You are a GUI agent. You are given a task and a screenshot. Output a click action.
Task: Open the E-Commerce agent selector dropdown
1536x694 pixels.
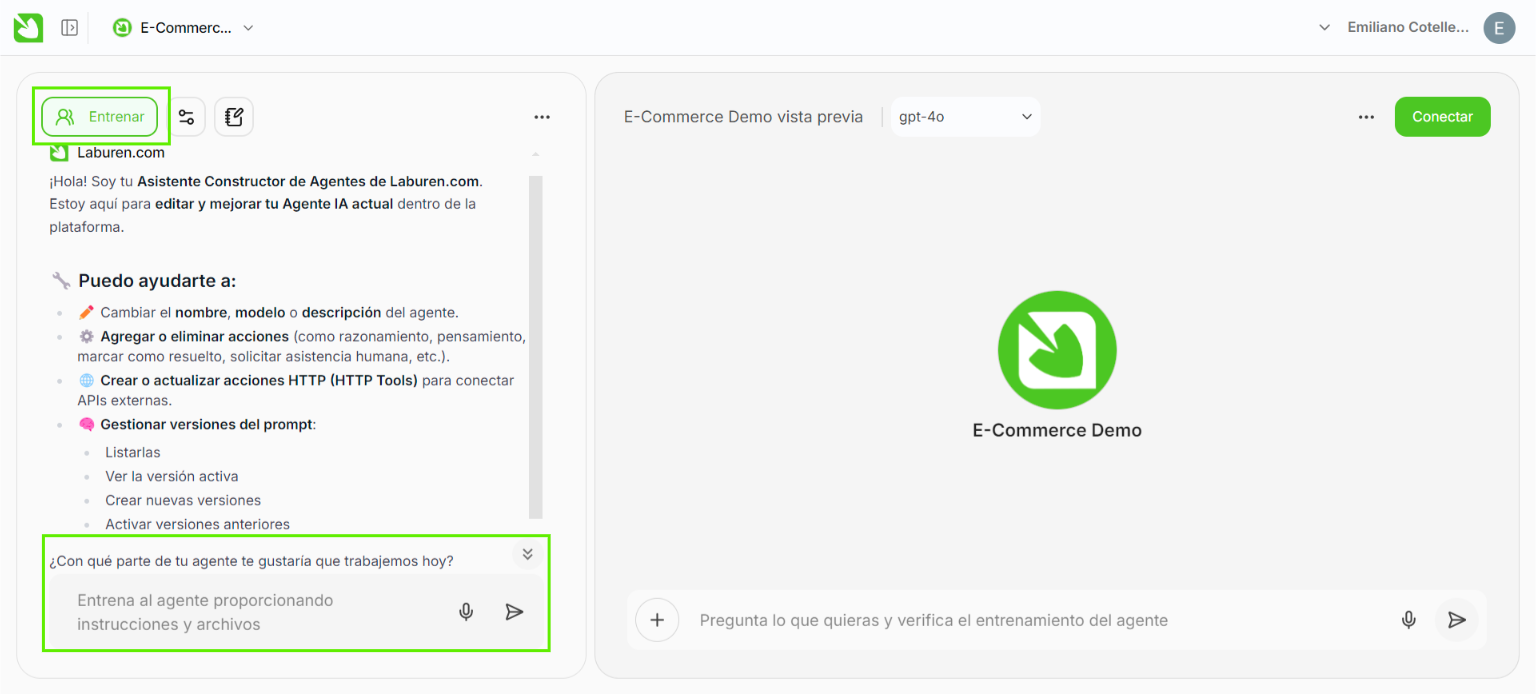coord(184,28)
